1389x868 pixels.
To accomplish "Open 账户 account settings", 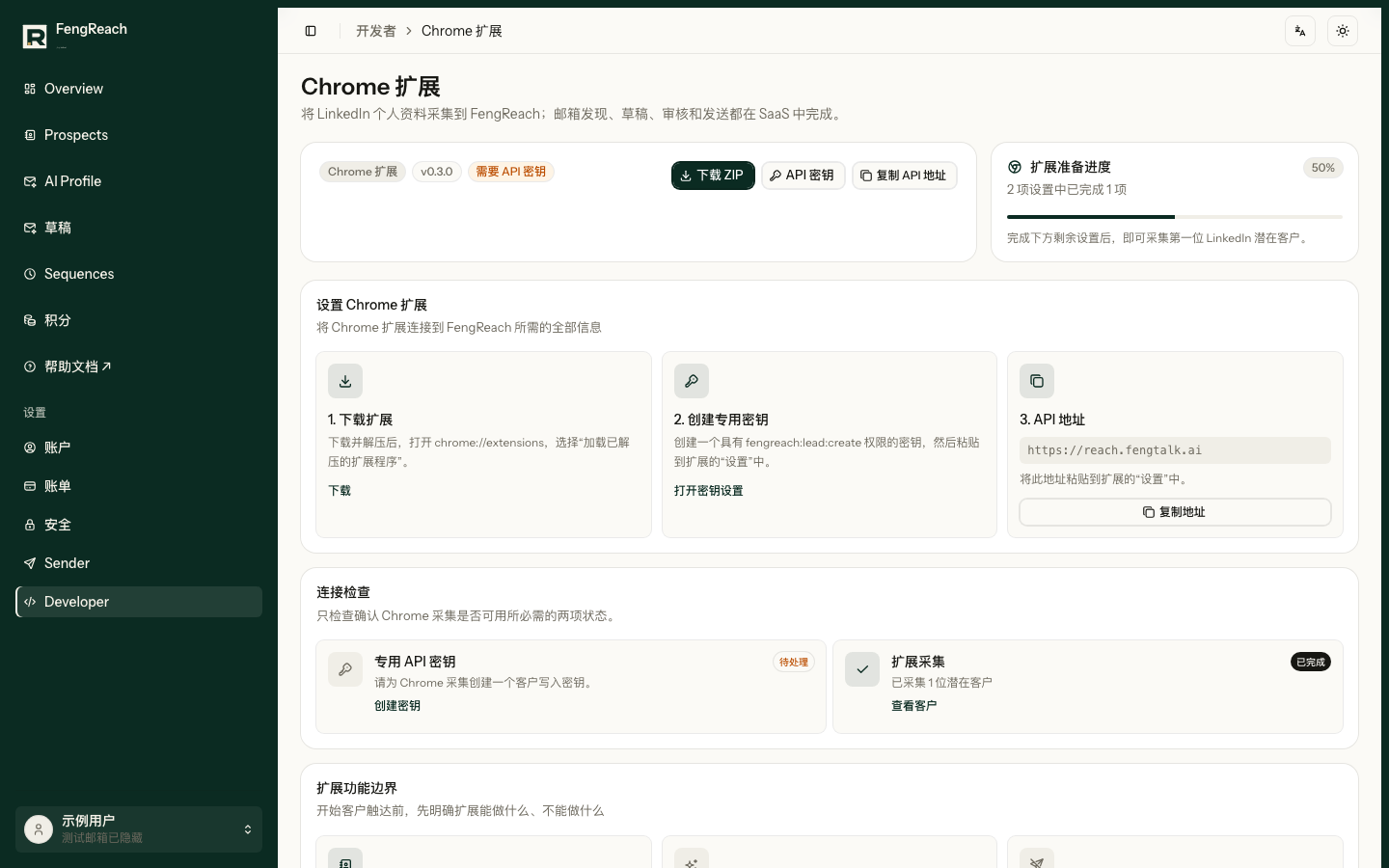I will pyautogui.click(x=139, y=448).
